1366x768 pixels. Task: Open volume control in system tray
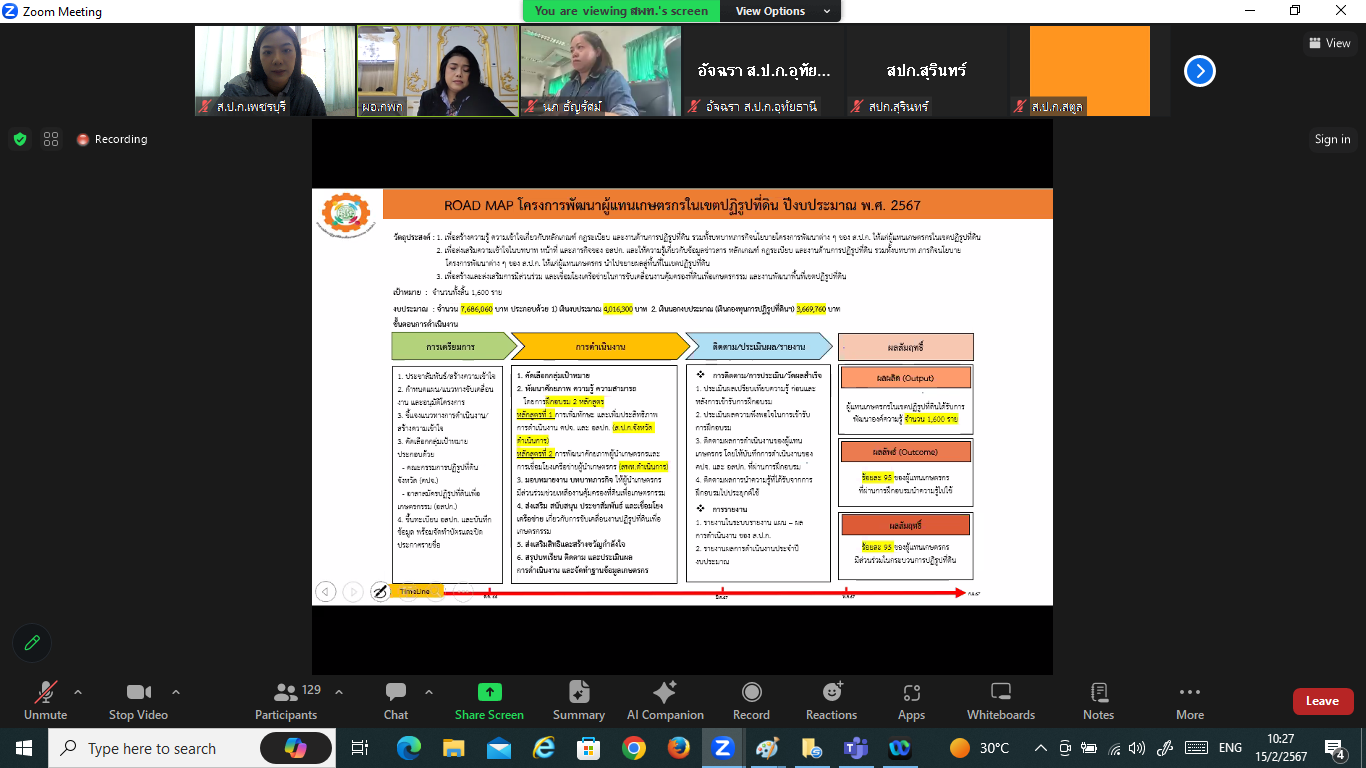(x=1139, y=748)
